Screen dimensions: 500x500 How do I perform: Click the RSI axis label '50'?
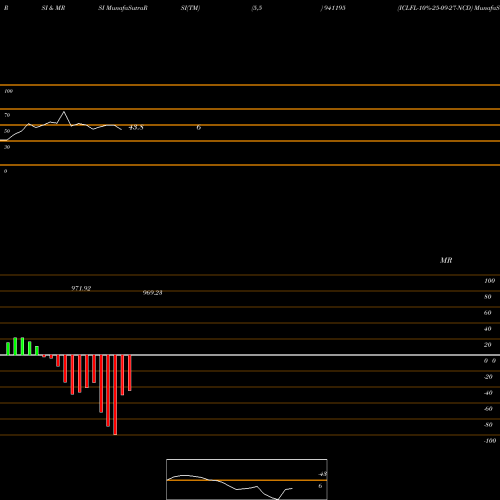(7, 131)
